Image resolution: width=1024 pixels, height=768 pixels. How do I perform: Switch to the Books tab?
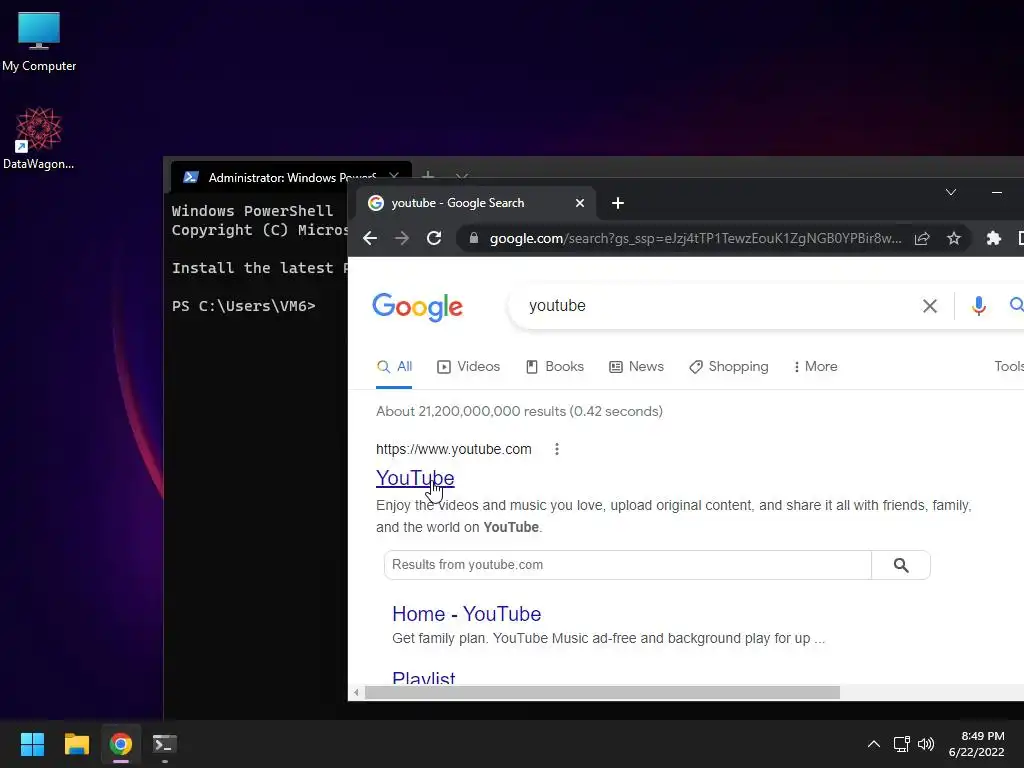[x=554, y=367]
